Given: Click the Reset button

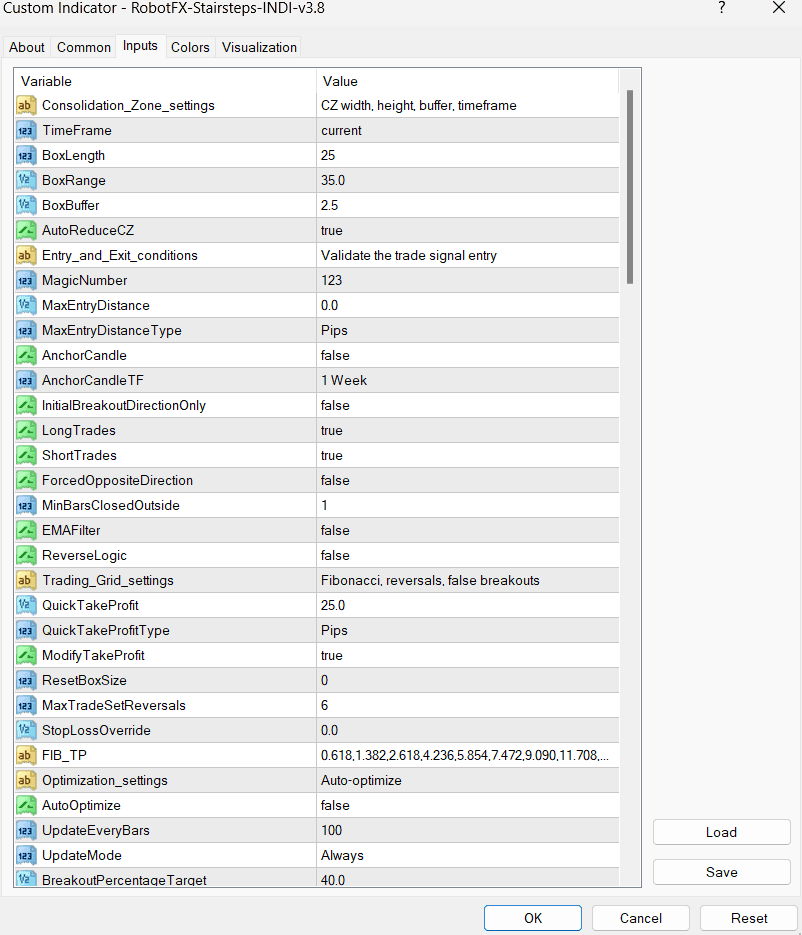Looking at the screenshot, I should pyautogui.click(x=749, y=918).
